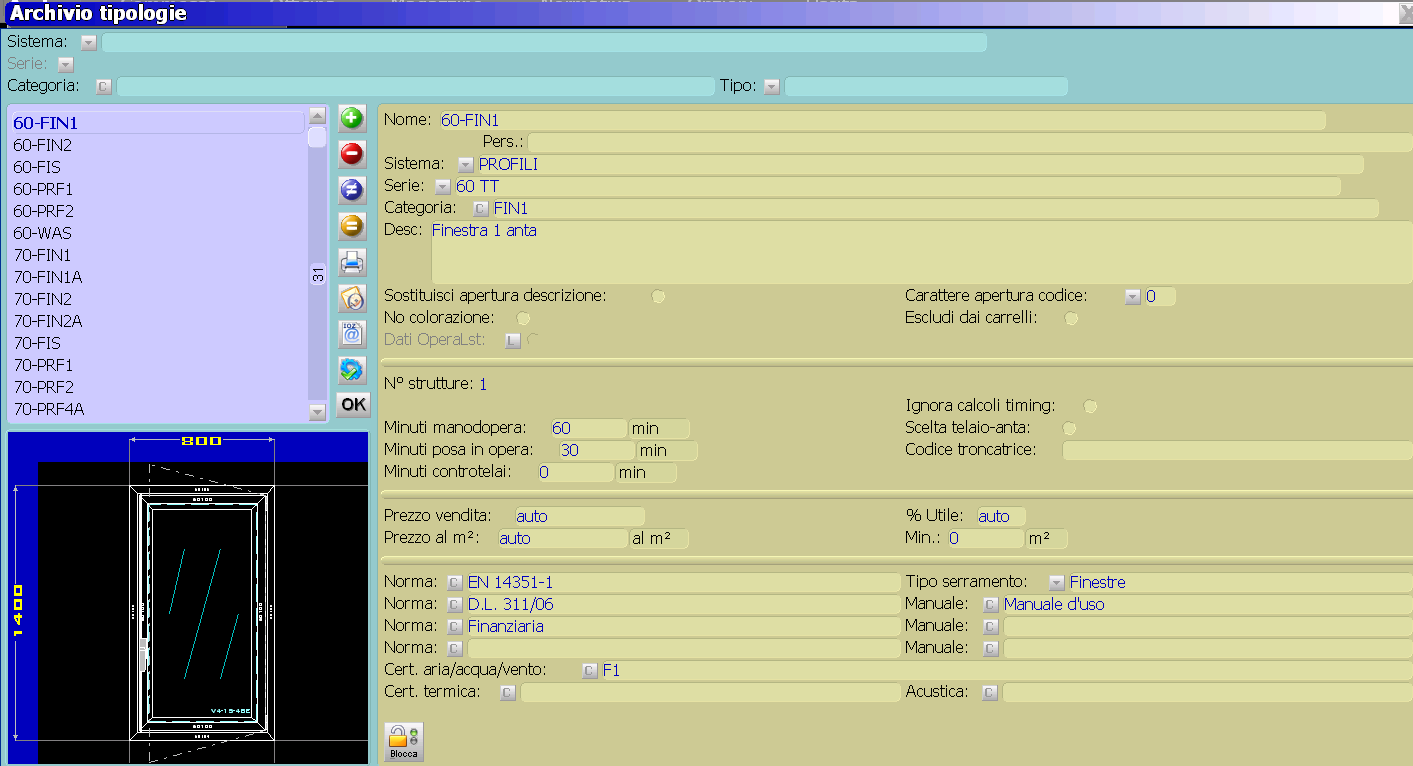Select 70-FIN1A in the typology list
This screenshot has width=1413, height=766.
coord(157,277)
